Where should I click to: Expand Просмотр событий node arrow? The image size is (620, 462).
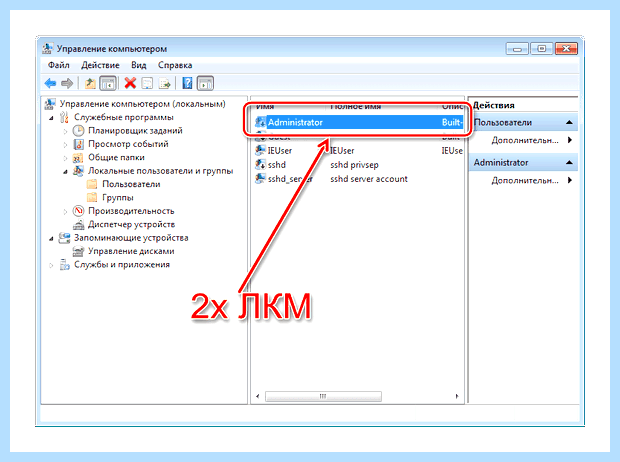[x=65, y=144]
